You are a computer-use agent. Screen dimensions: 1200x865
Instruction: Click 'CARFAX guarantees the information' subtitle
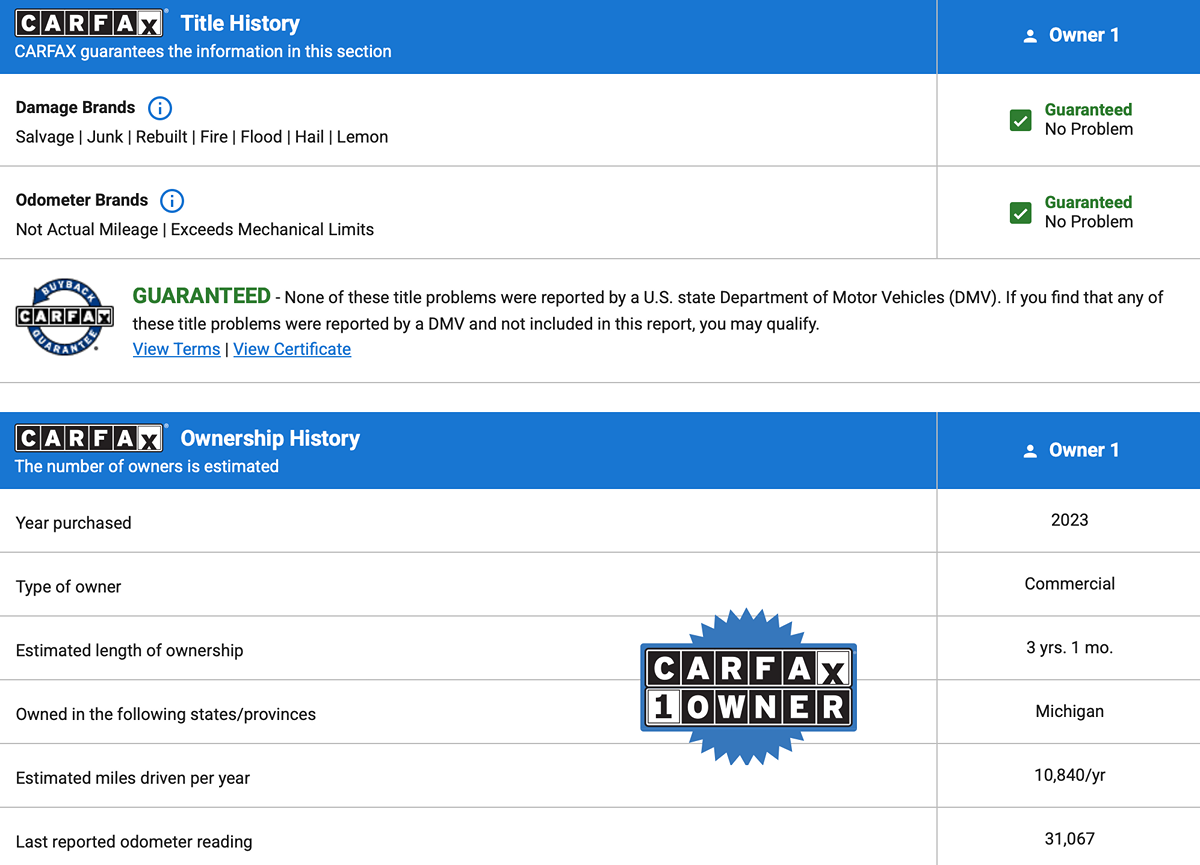203,51
